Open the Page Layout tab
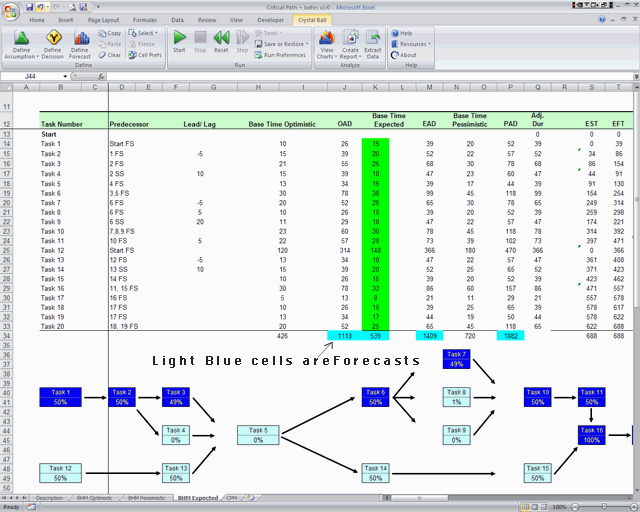This screenshot has height=512, width=640. [x=103, y=20]
